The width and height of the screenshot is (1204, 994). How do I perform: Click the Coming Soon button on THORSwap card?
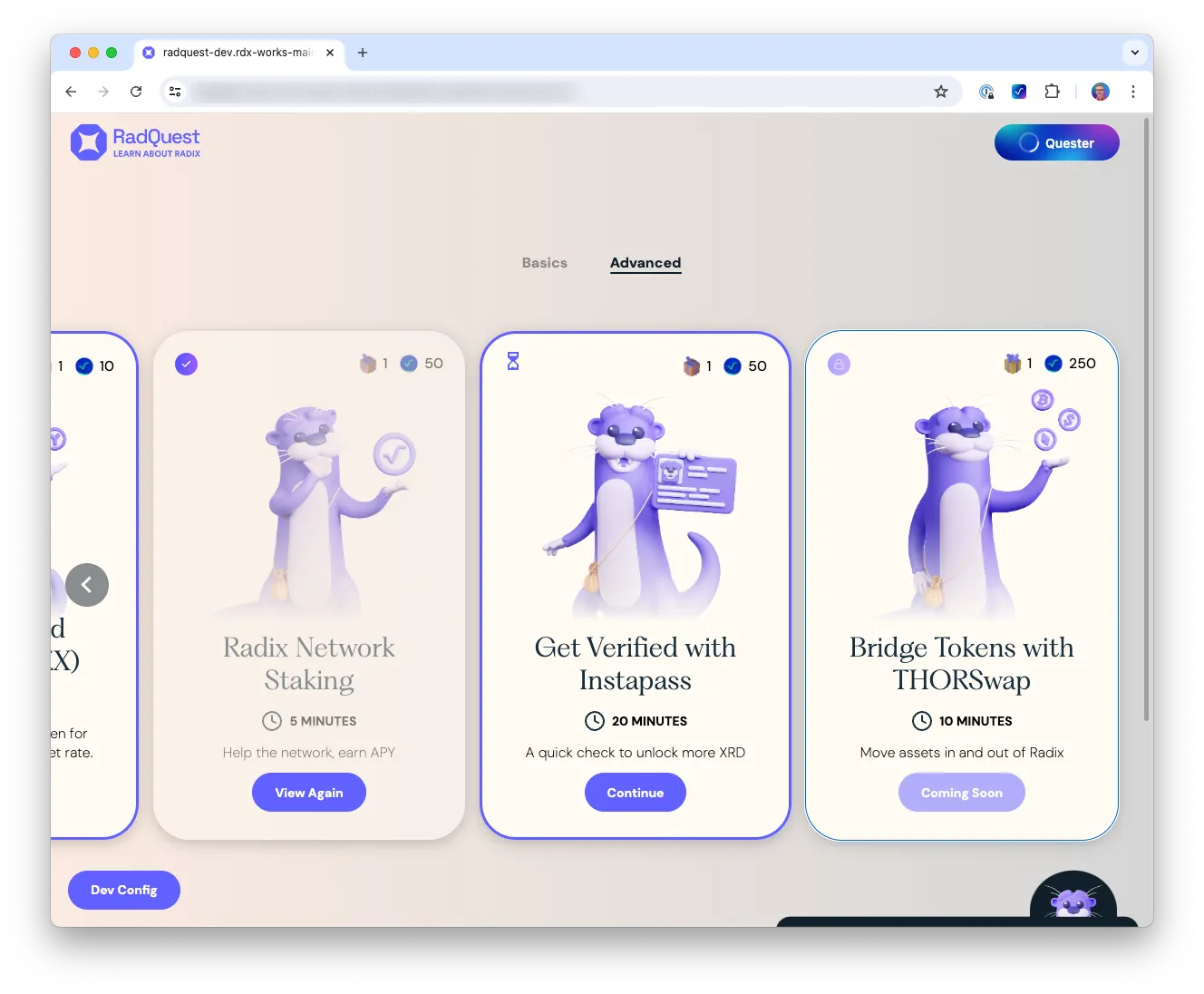(962, 793)
